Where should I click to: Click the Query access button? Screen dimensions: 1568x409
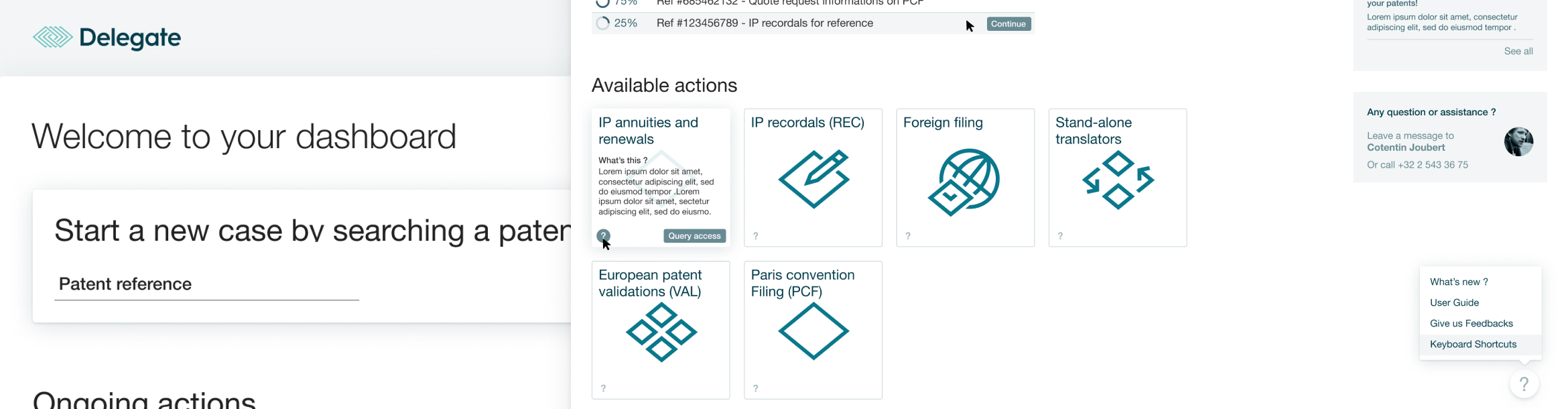pyautogui.click(x=694, y=236)
